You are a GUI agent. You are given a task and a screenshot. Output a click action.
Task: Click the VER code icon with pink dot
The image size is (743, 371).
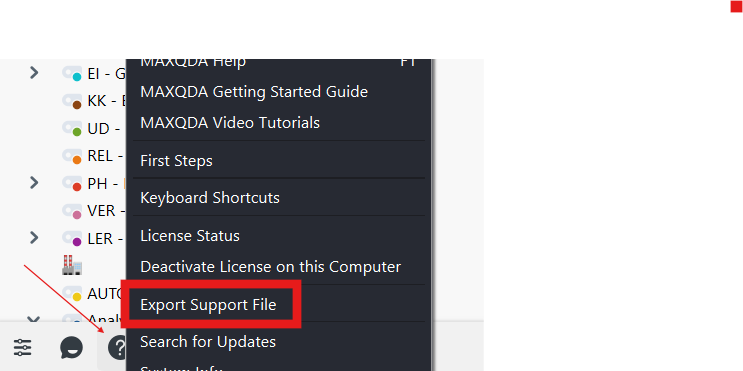point(72,211)
